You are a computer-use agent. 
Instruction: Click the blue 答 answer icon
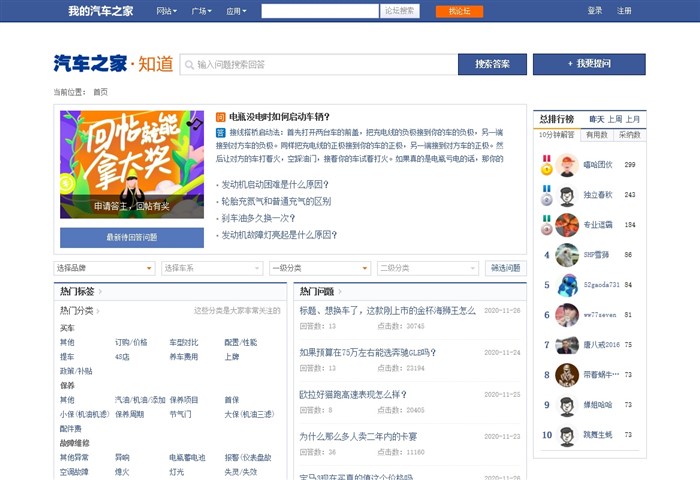221,133
